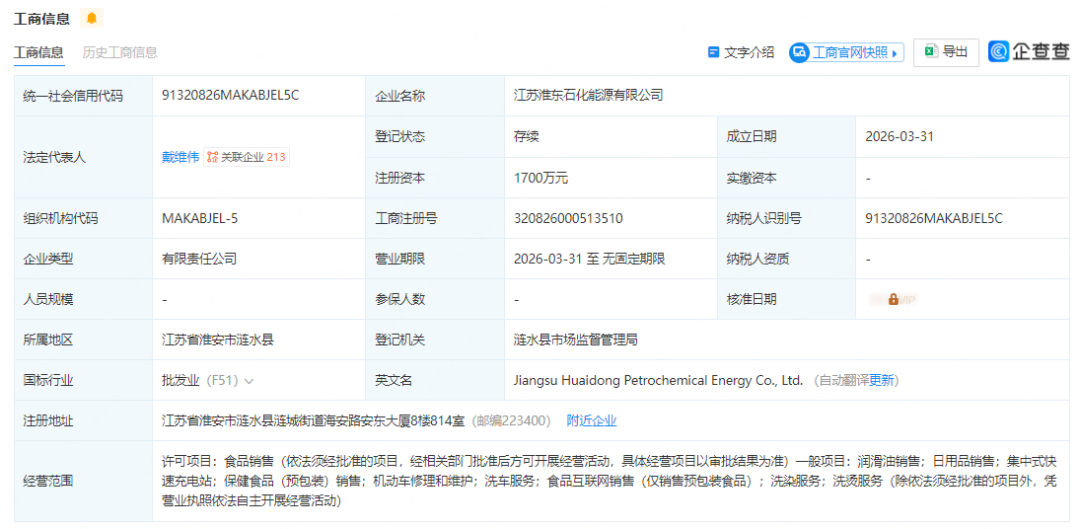Click postal code 邮编223400
The image size is (1080, 529).
pyautogui.click(x=512, y=420)
